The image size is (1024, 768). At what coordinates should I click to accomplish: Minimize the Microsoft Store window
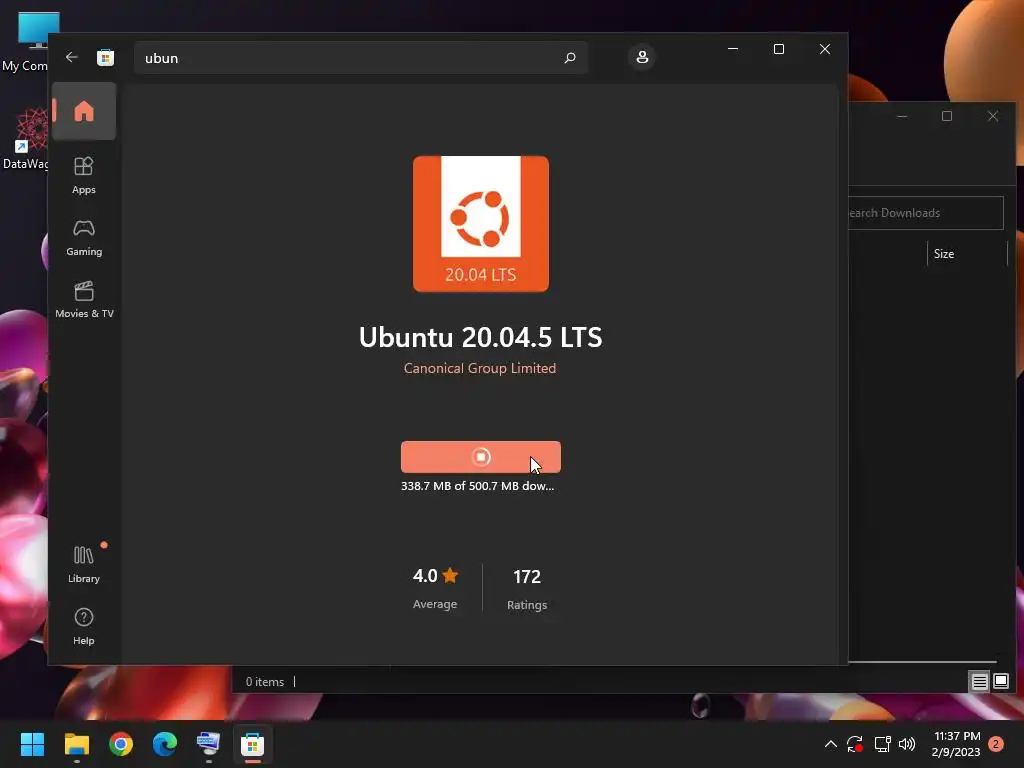(x=733, y=49)
